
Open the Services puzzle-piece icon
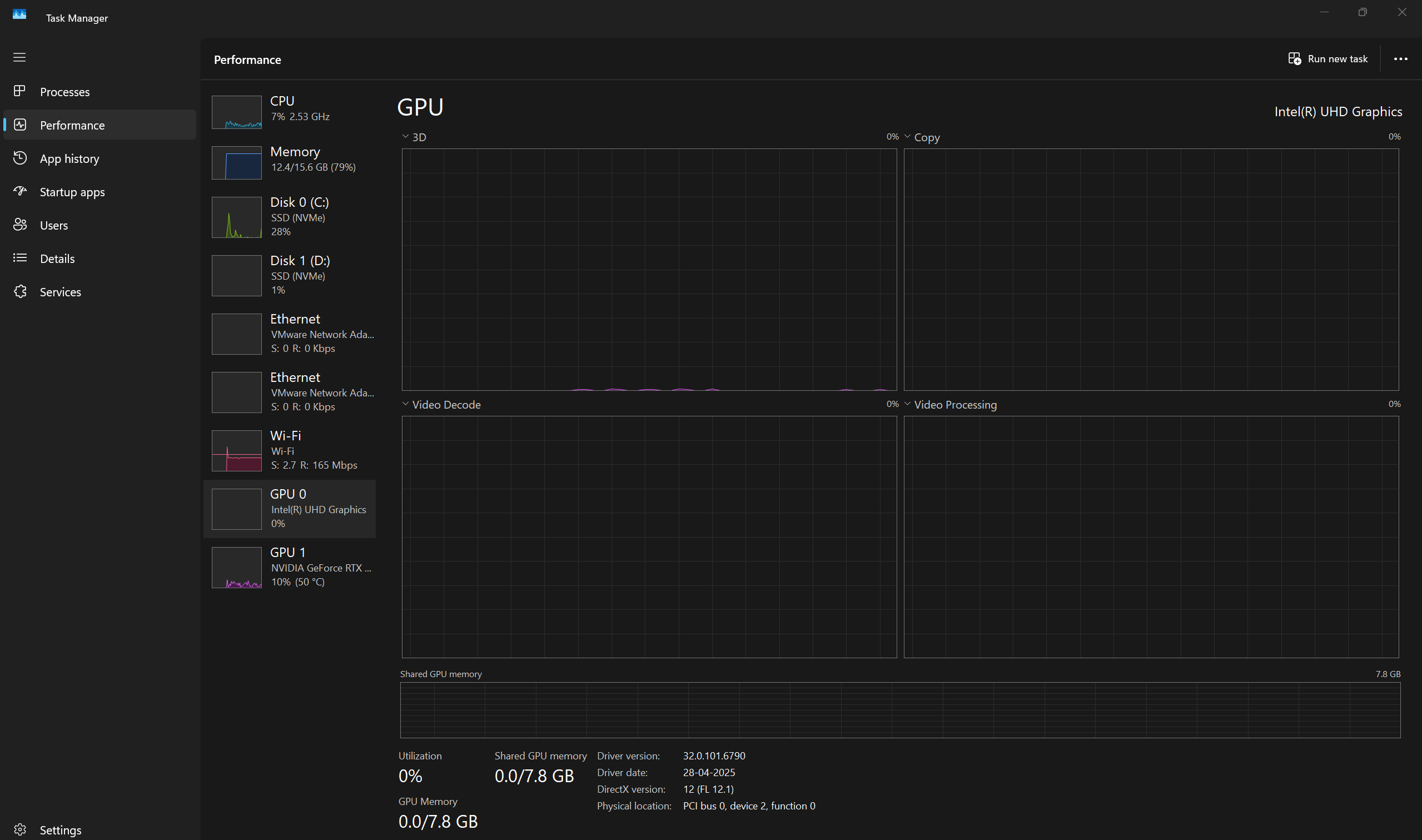[x=20, y=291]
